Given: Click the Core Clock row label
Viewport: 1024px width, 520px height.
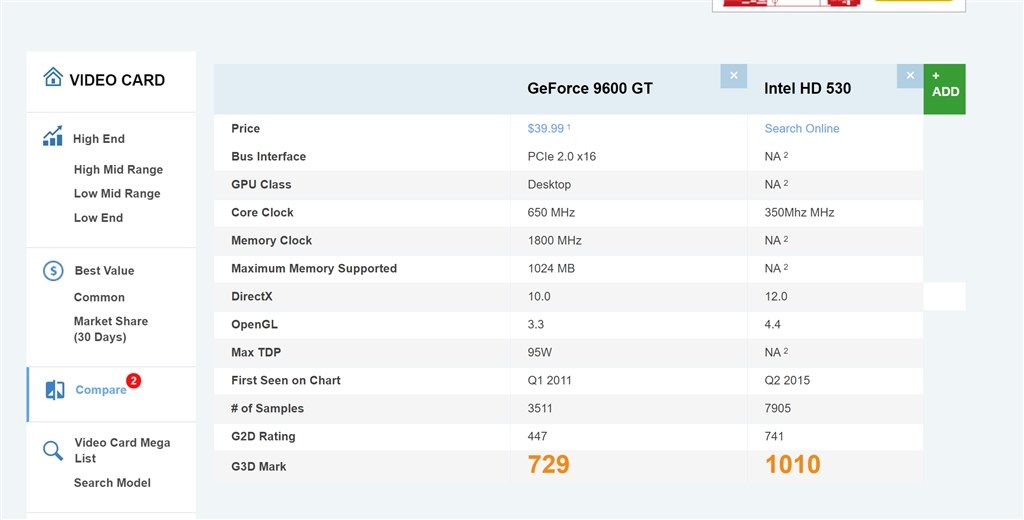Looking at the screenshot, I should (263, 213).
